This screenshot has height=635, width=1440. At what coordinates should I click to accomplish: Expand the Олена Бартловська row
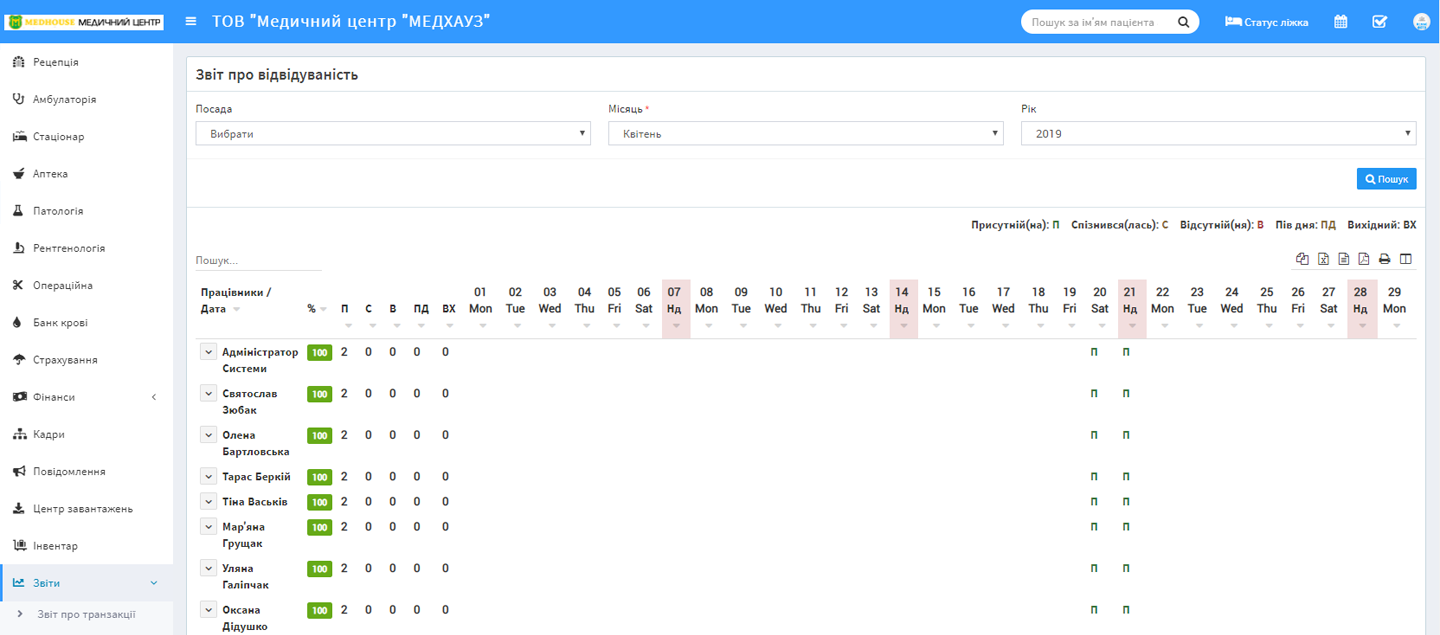pos(209,435)
